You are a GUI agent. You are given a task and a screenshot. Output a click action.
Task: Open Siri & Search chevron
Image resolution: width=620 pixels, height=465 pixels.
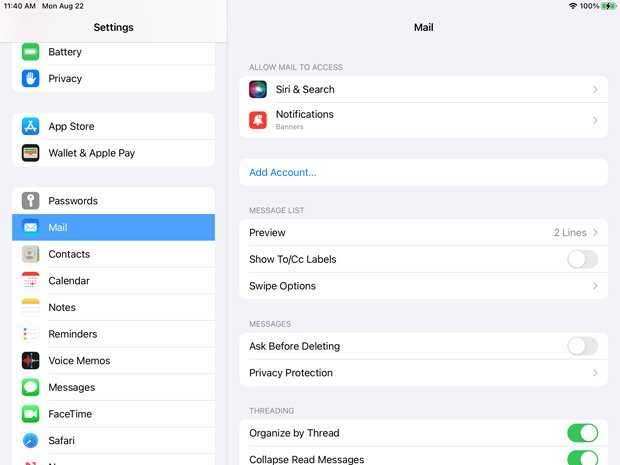(x=595, y=90)
